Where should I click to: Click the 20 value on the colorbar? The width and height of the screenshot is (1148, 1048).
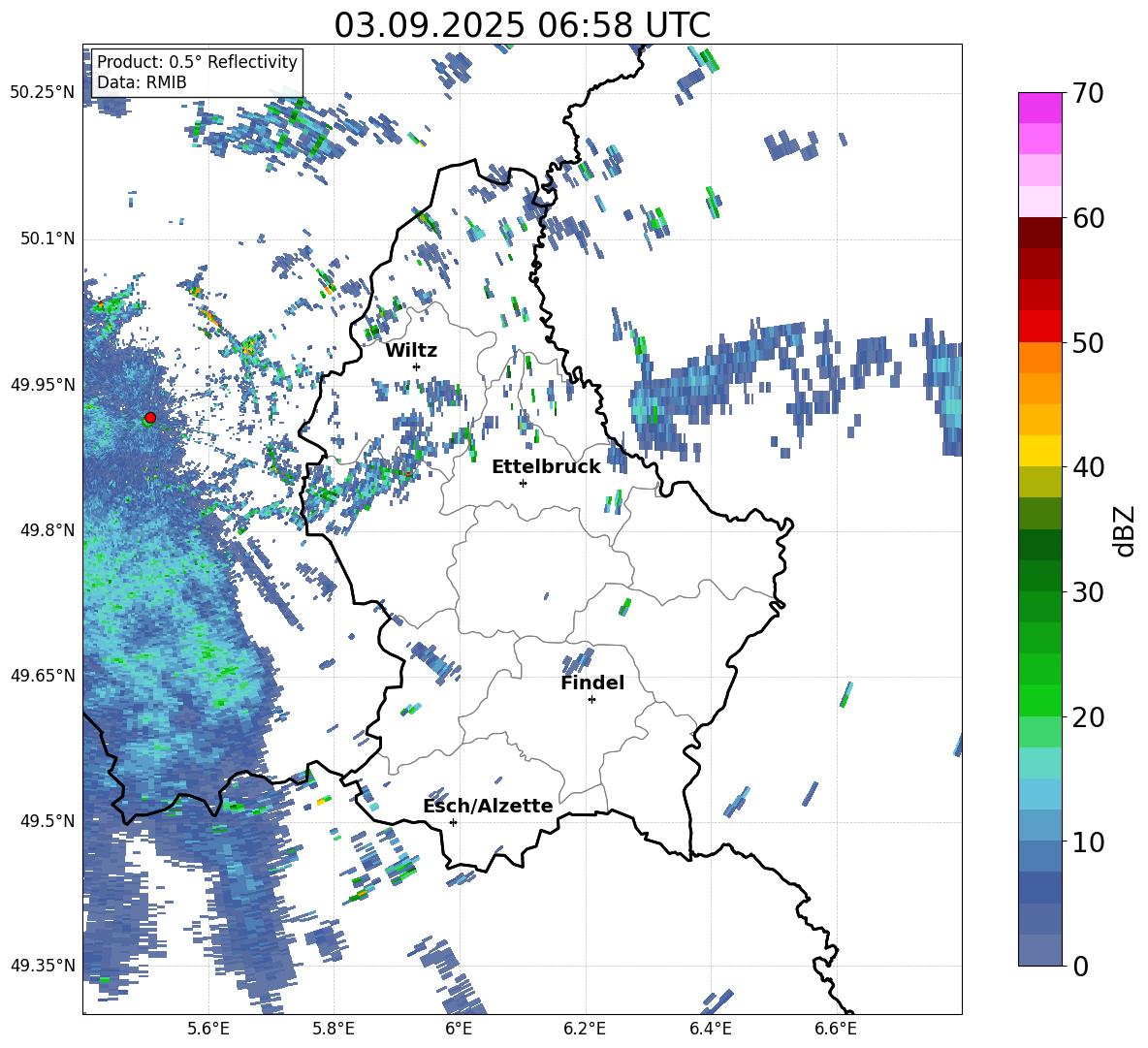pyautogui.click(x=1088, y=716)
